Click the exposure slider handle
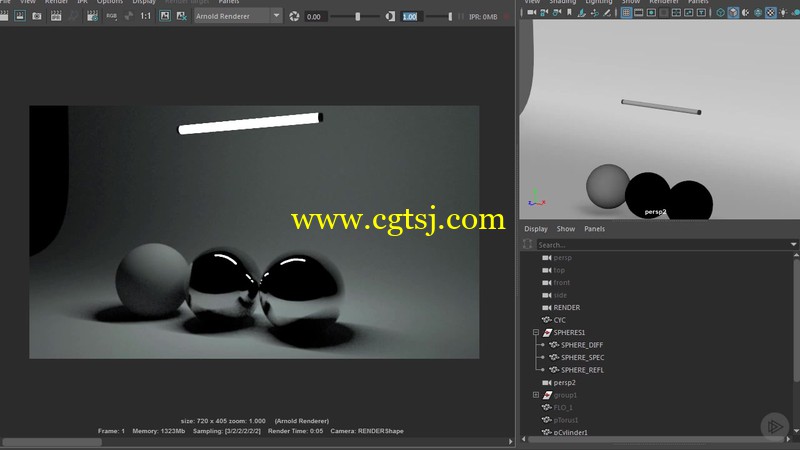Viewport: 800px width, 450px height. click(358, 17)
